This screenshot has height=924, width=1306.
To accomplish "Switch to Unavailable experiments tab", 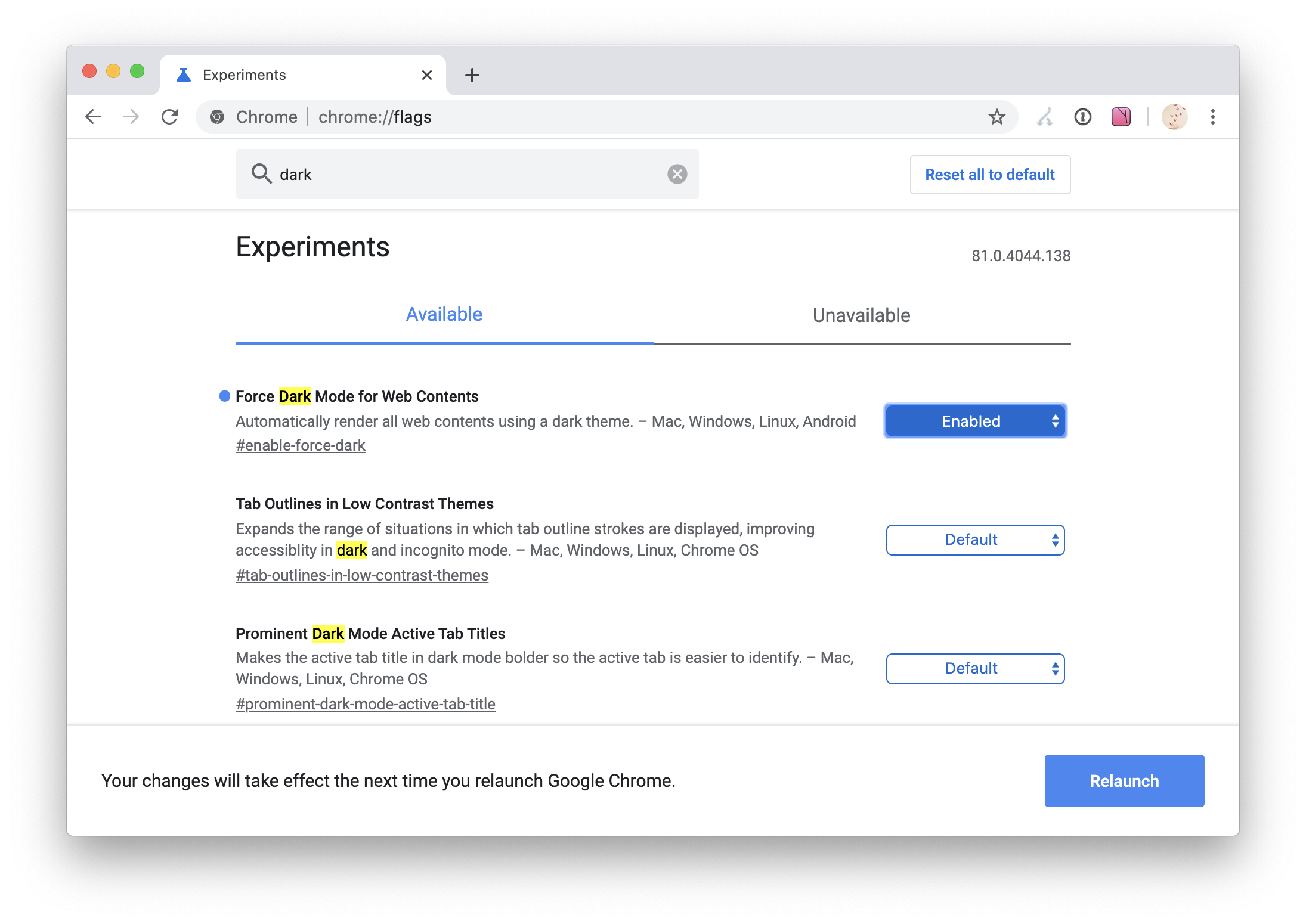I will tap(862, 315).
